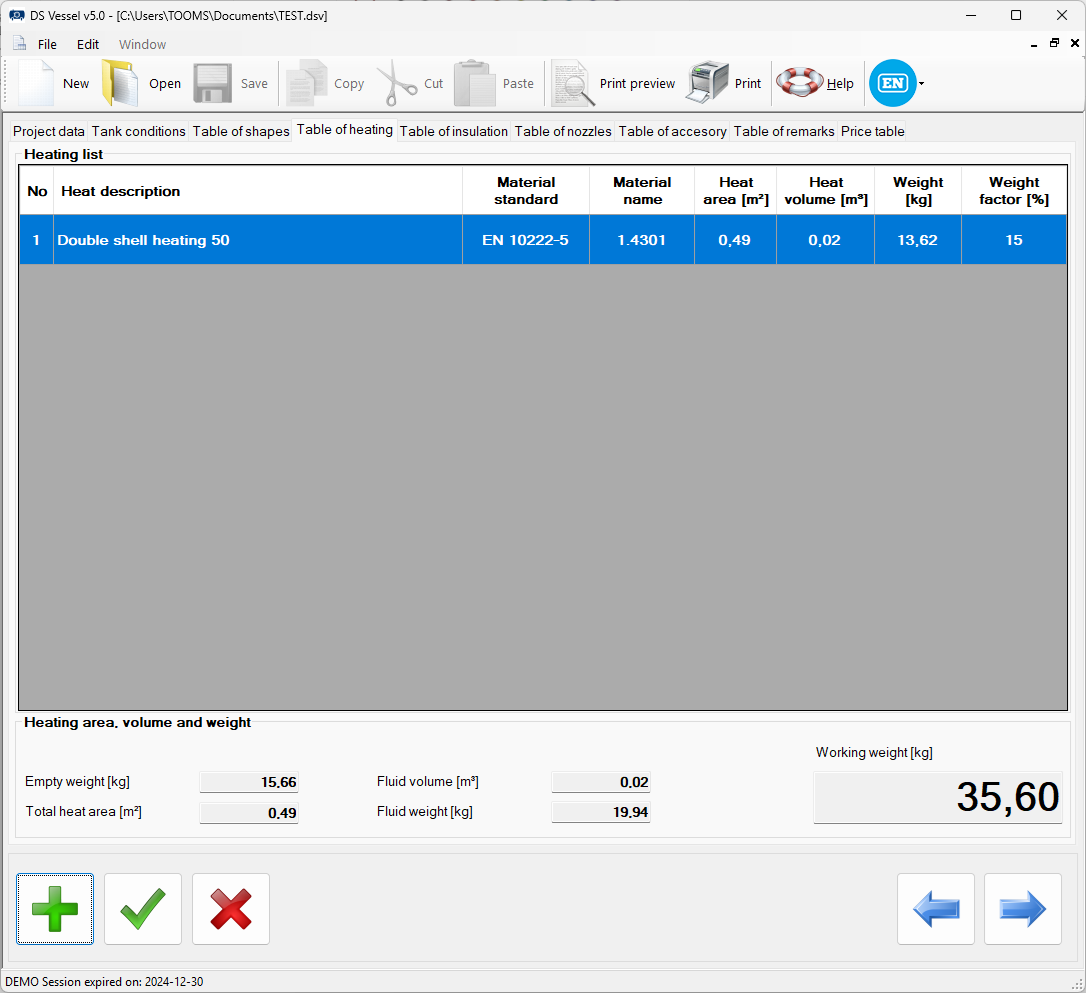
Task: Switch to the Table of insulation tab
Action: [454, 131]
